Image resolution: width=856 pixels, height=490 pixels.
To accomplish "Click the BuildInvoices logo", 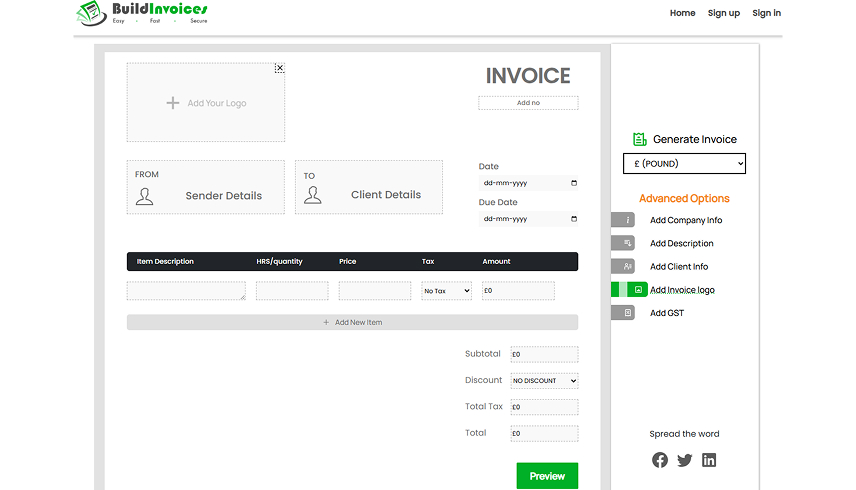I will tap(142, 13).
